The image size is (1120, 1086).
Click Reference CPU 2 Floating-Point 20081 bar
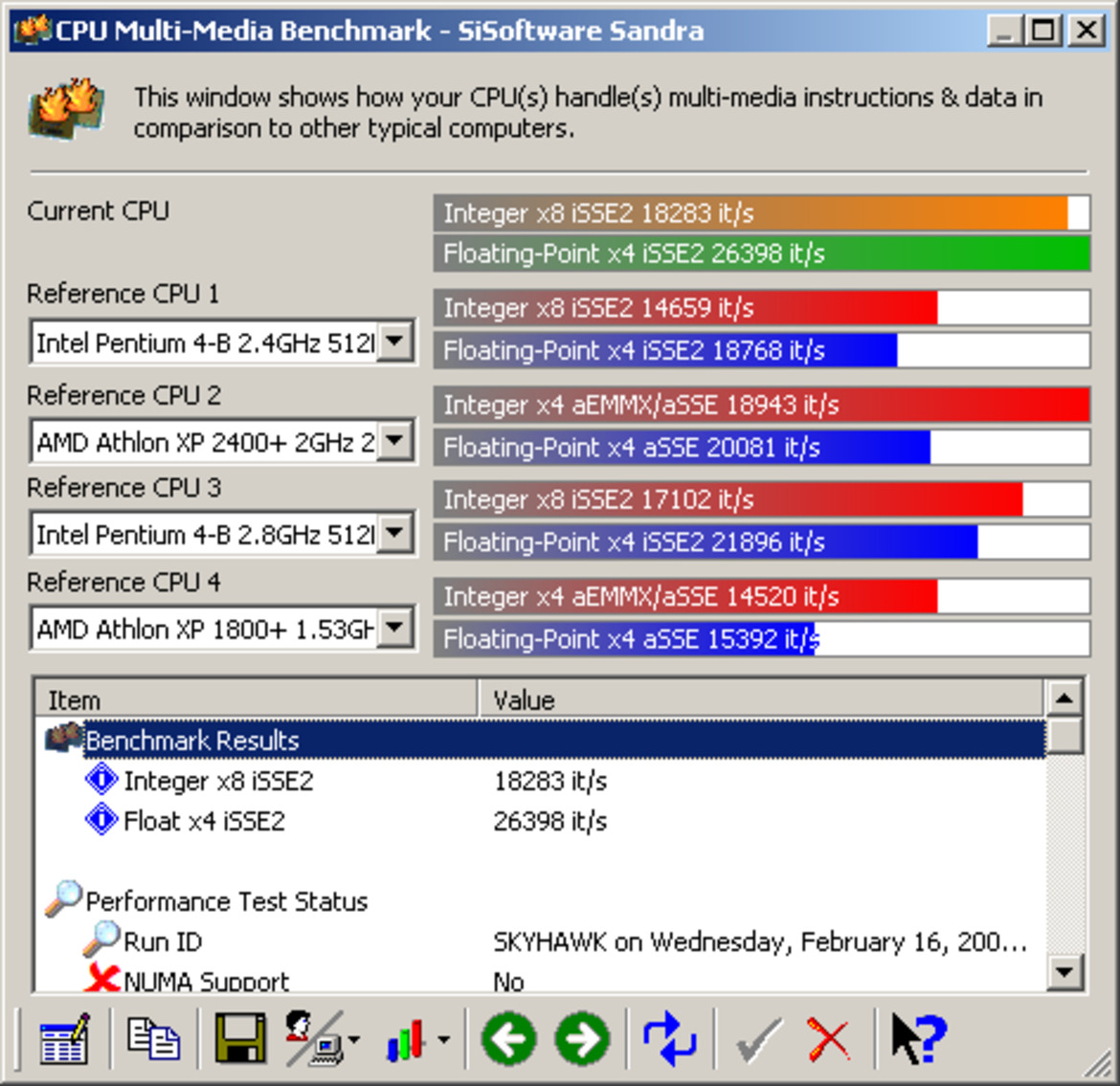[761, 447]
